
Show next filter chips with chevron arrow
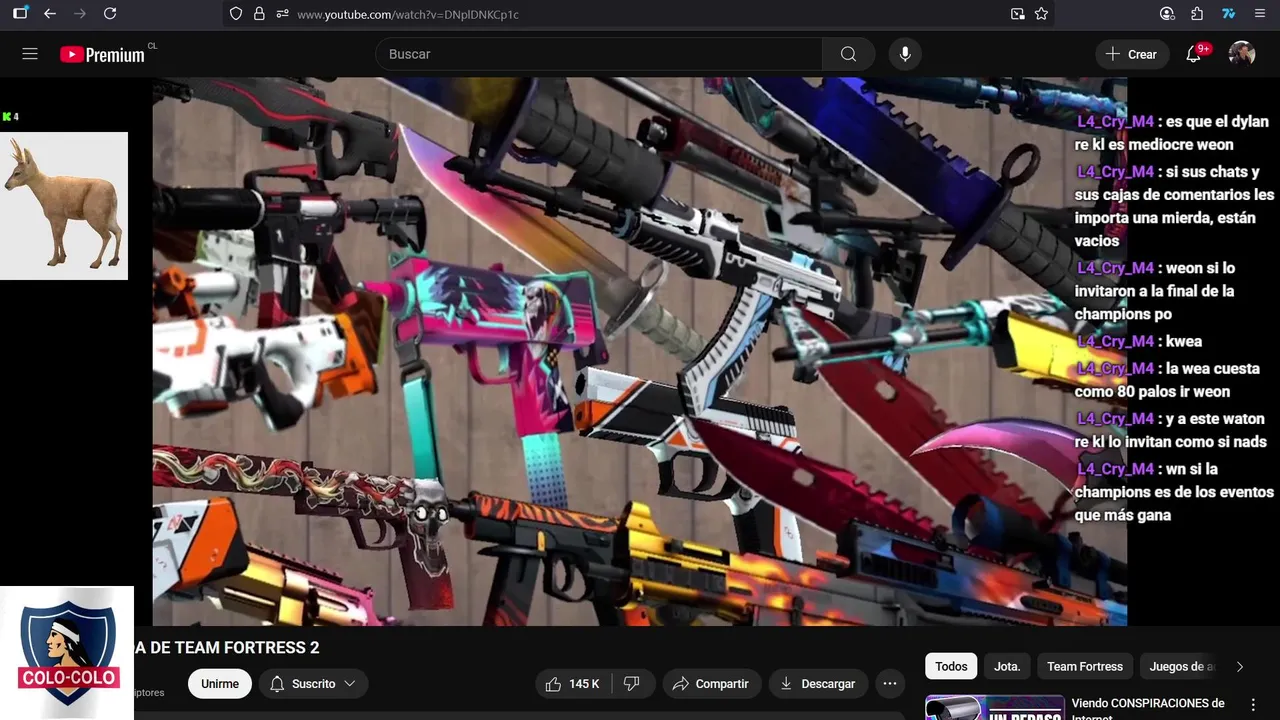pos(1240,666)
